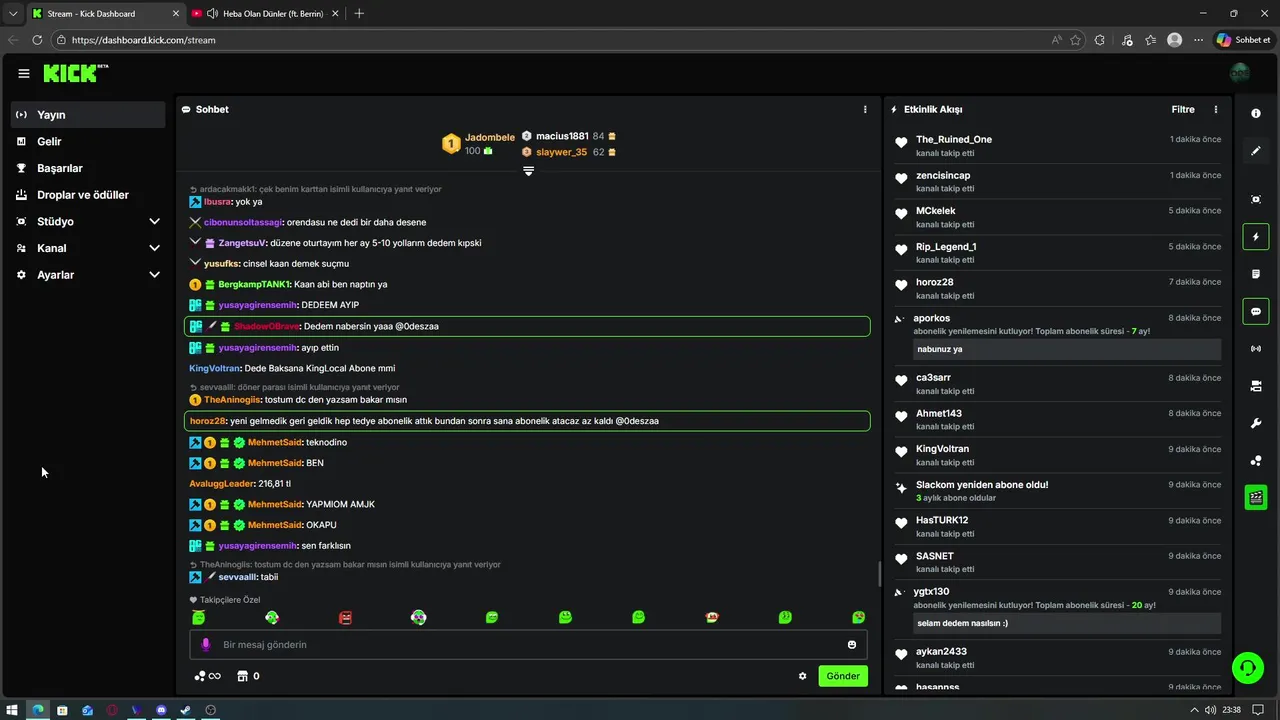Open the Etkinlik Akışı three-dot menu

point(1216,109)
